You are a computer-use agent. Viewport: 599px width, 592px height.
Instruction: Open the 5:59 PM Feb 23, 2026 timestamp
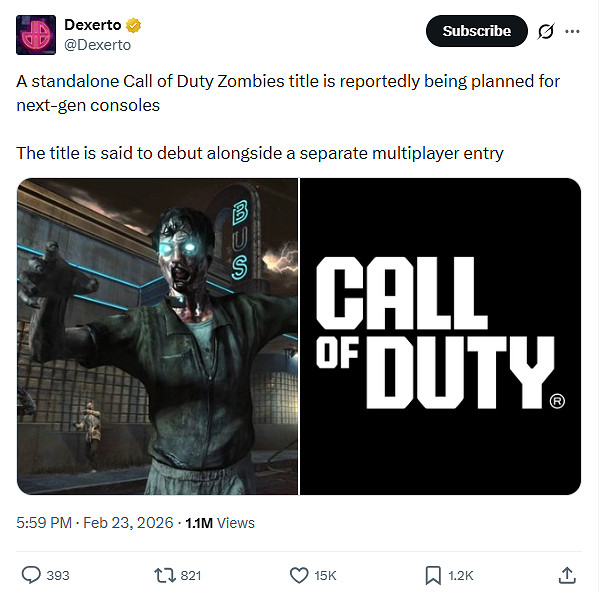pyautogui.click(x=95, y=522)
